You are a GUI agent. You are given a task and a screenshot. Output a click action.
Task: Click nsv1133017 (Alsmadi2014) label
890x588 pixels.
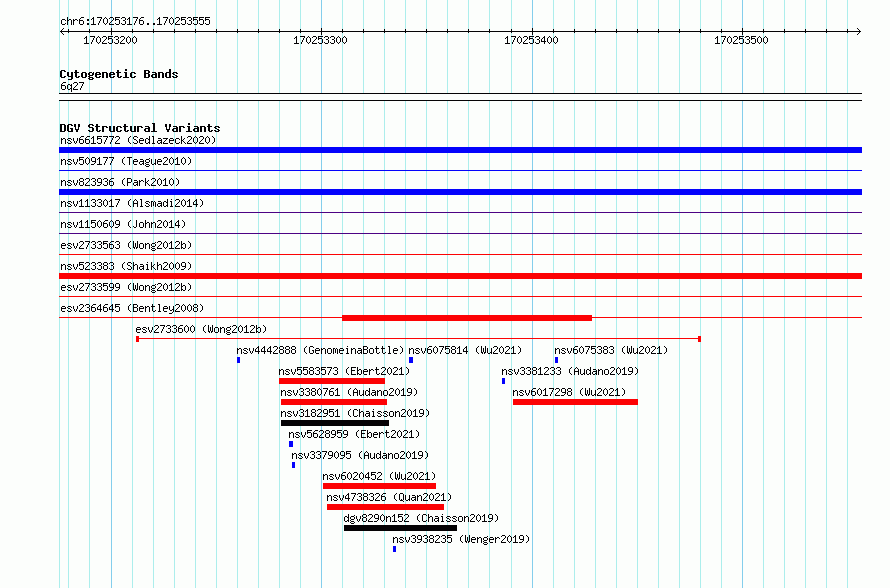tap(132, 203)
